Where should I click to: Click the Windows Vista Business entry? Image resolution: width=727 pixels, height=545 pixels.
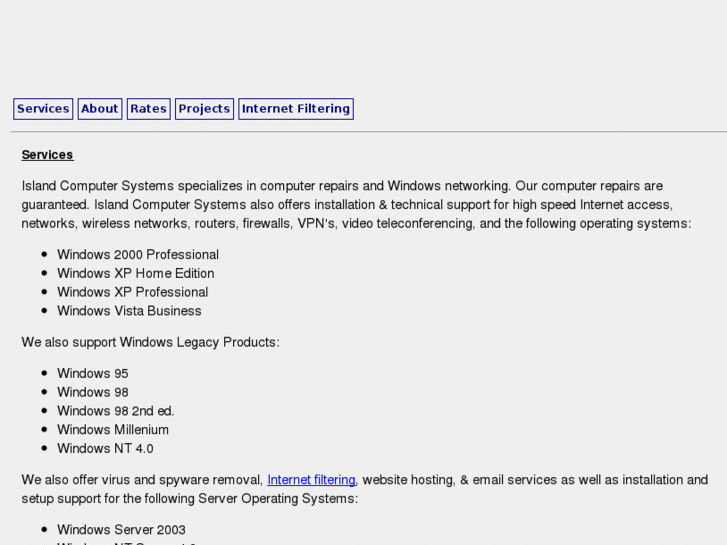coord(129,311)
